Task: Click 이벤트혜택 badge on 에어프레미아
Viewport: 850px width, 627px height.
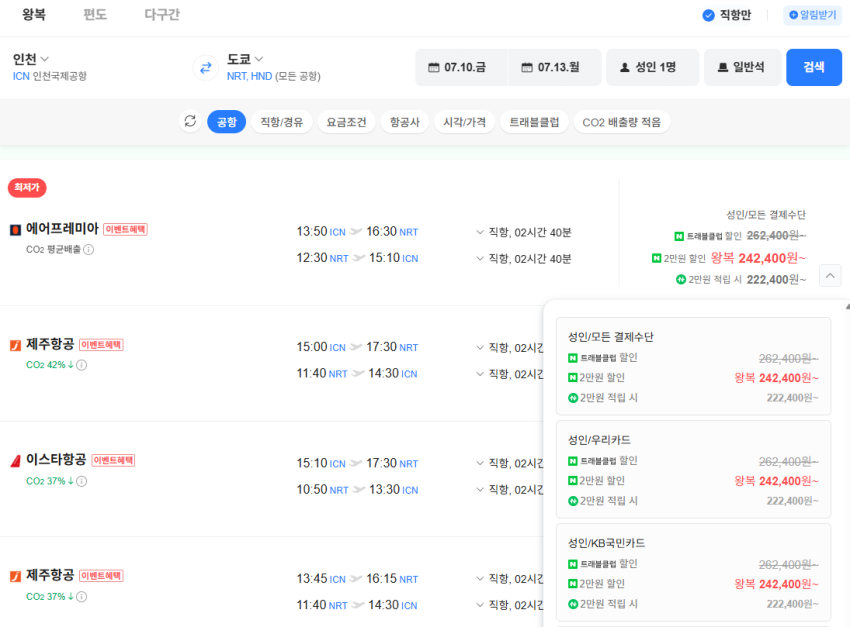Action: point(125,229)
